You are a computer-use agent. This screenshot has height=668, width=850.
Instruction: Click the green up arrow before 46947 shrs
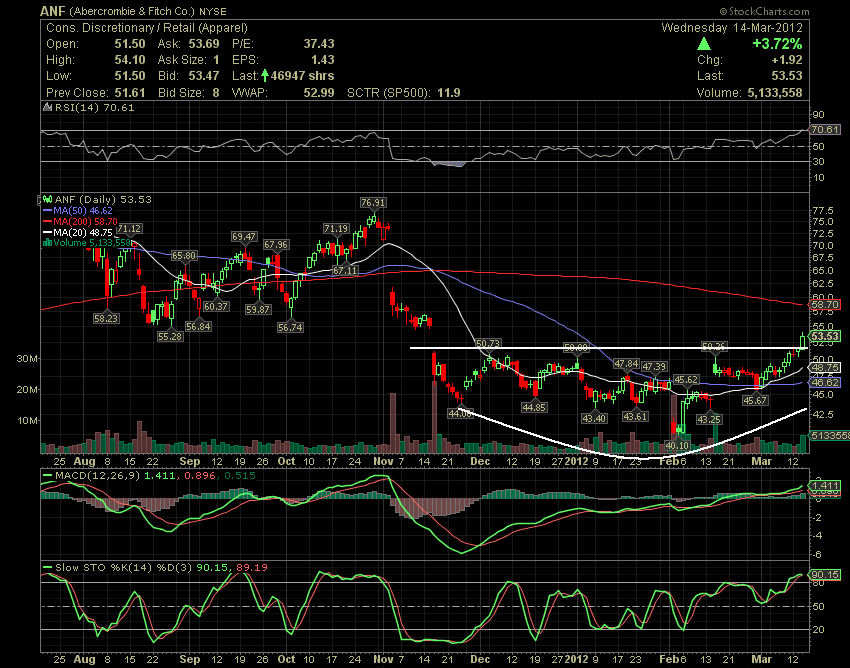coord(265,75)
